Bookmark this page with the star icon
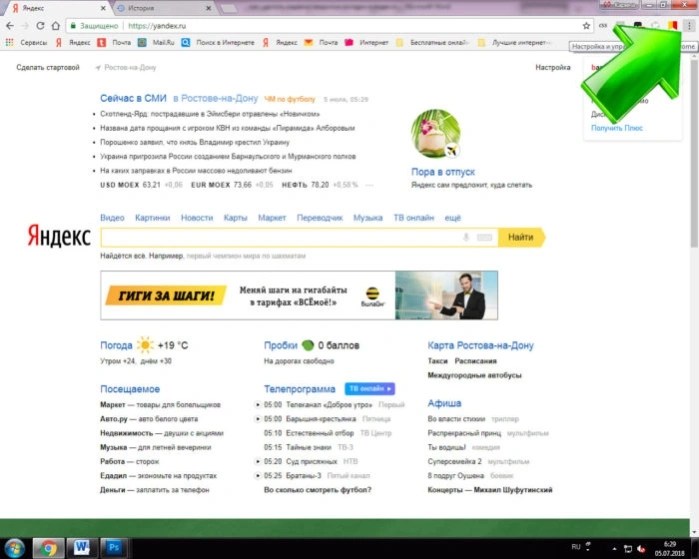 click(586, 26)
